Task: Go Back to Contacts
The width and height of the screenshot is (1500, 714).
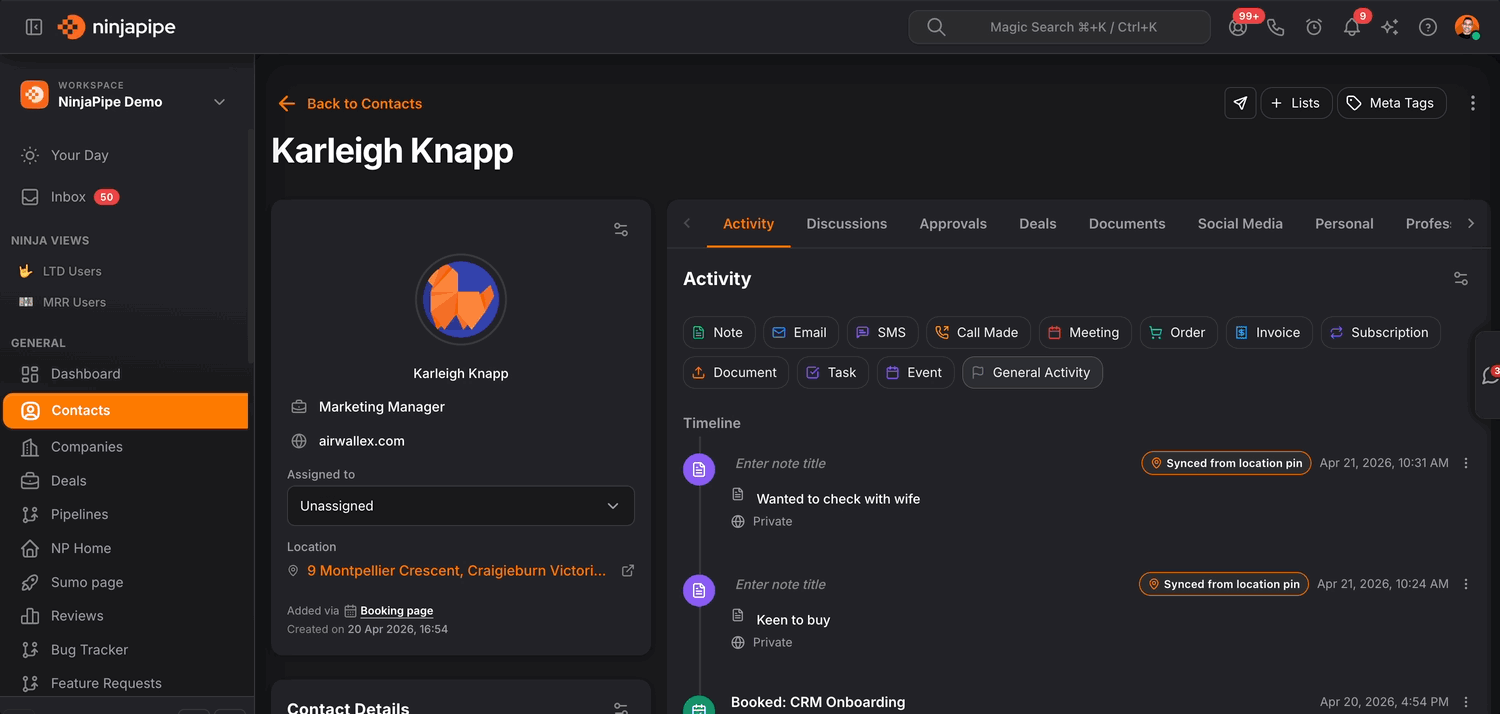Action: 351,104
